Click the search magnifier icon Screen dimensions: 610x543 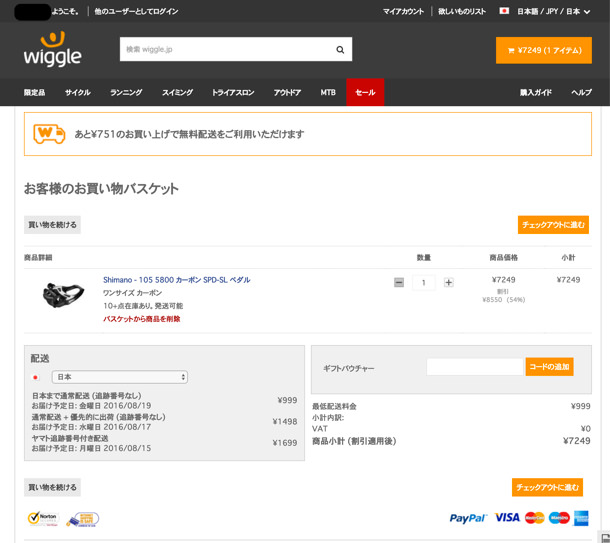tap(340, 49)
